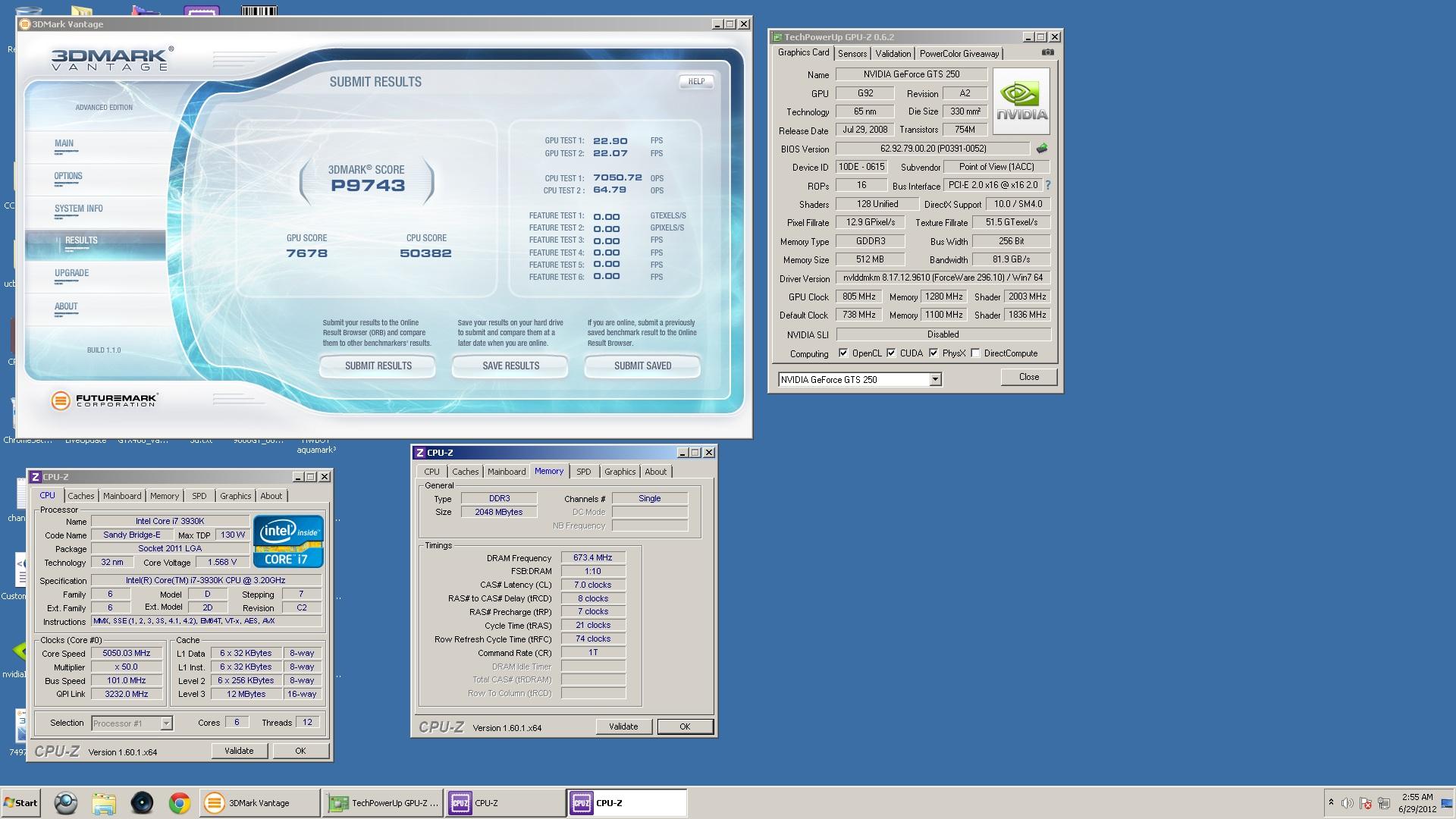Click OK in the left CPU-Z window

[x=300, y=751]
